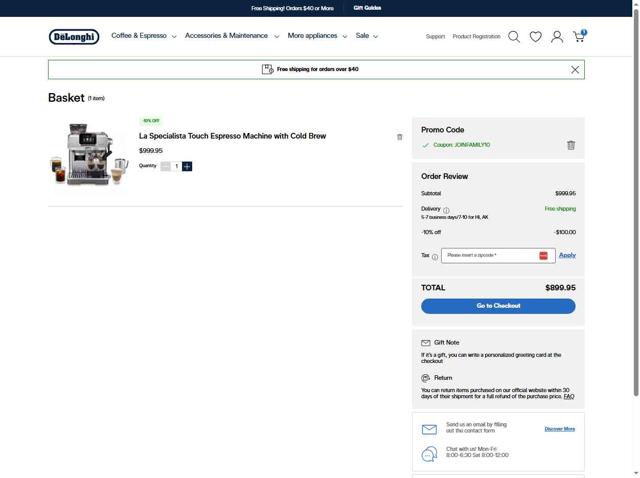Click the 10% OFF badge
Viewport: 640px width, 478px height.
(151, 121)
